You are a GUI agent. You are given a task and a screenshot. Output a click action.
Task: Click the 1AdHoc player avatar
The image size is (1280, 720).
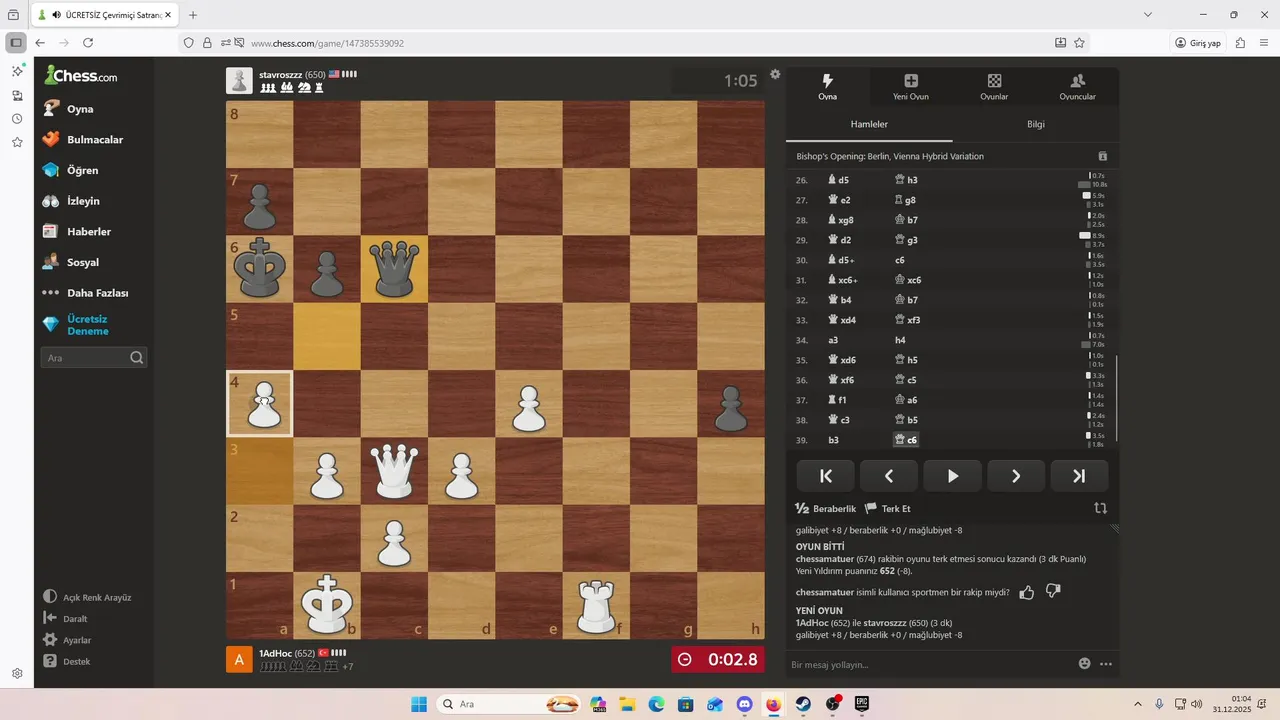(239, 660)
